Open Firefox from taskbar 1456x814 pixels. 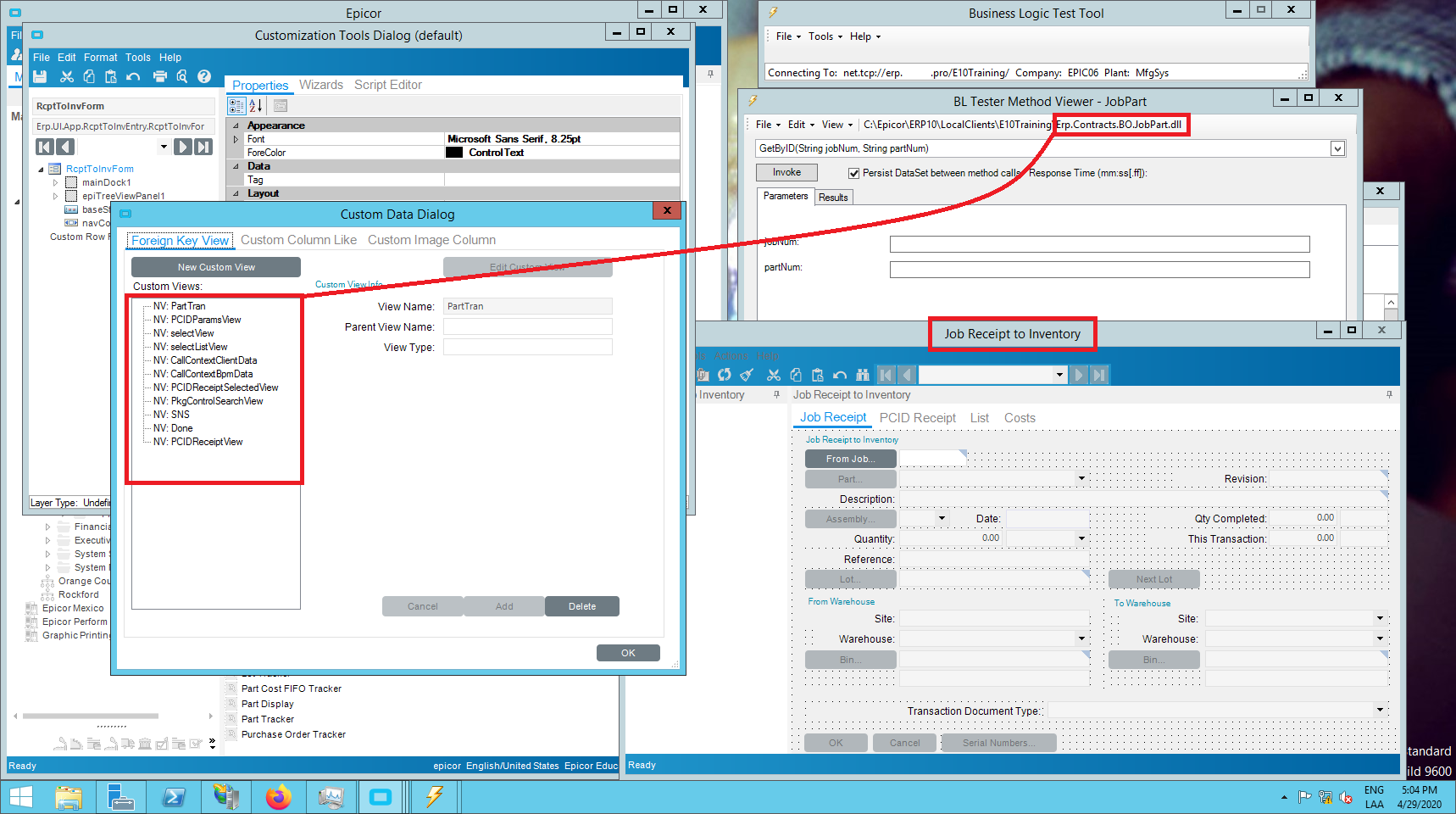(278, 797)
